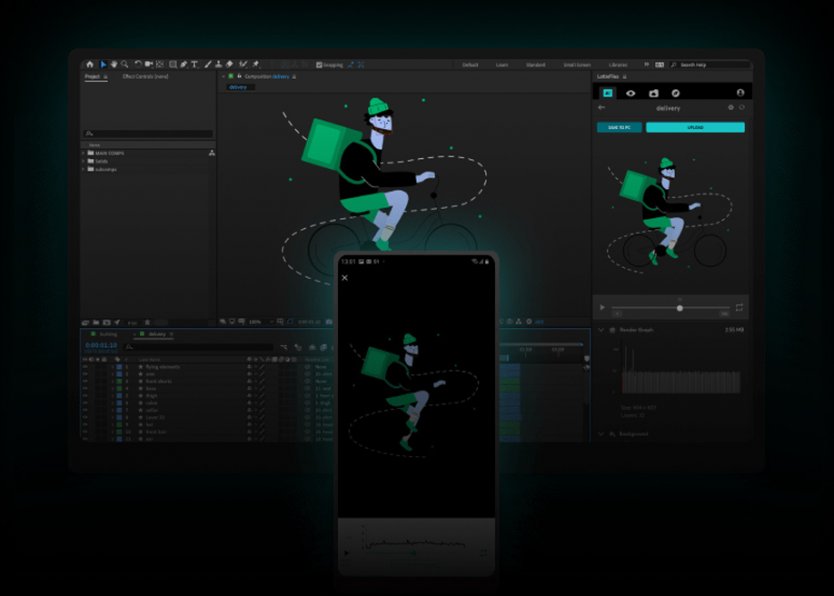Screen dimensions: 834x596
Task: Click the preview progress slider
Action: pos(680,307)
